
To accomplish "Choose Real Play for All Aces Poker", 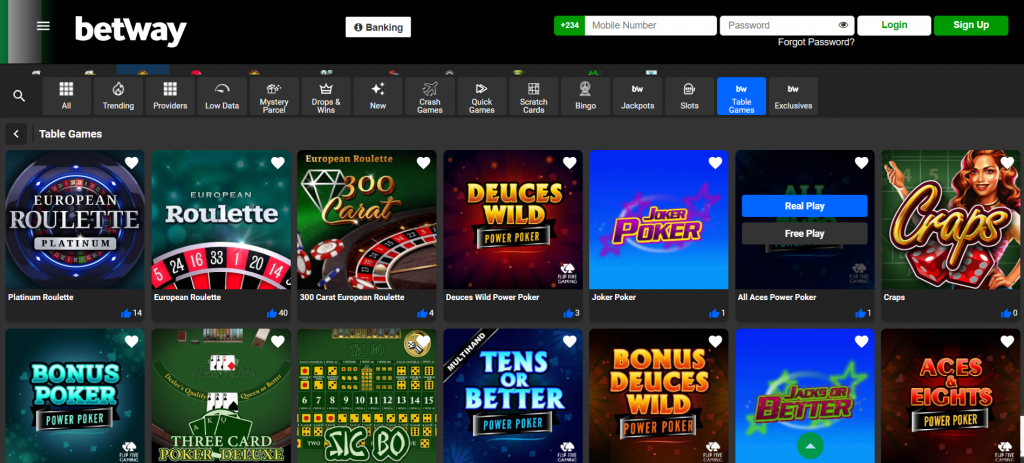I will point(805,206).
